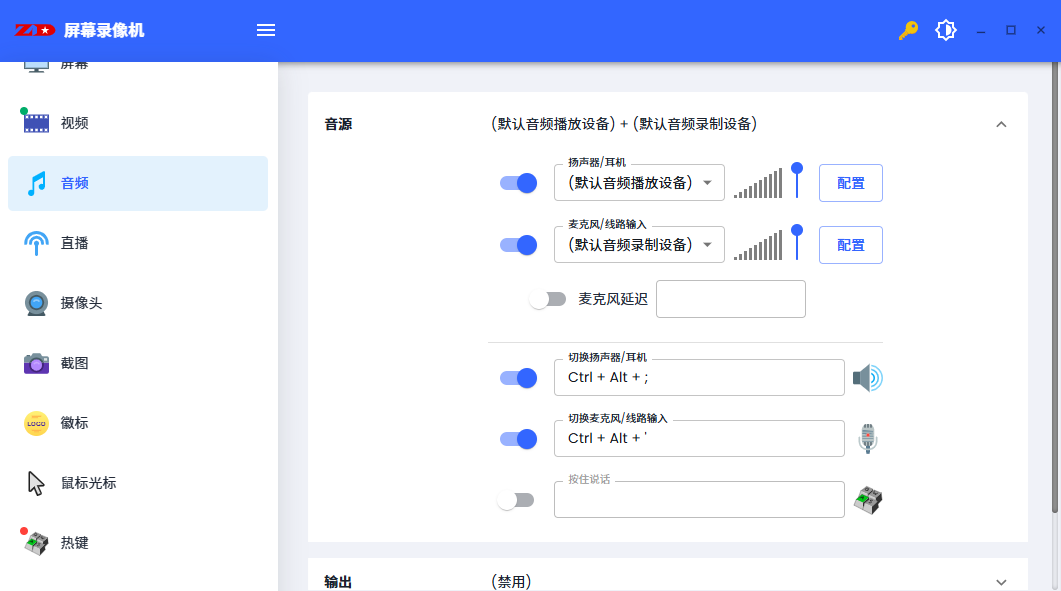
Task: Expand the 输出 section
Action: click(x=1001, y=582)
